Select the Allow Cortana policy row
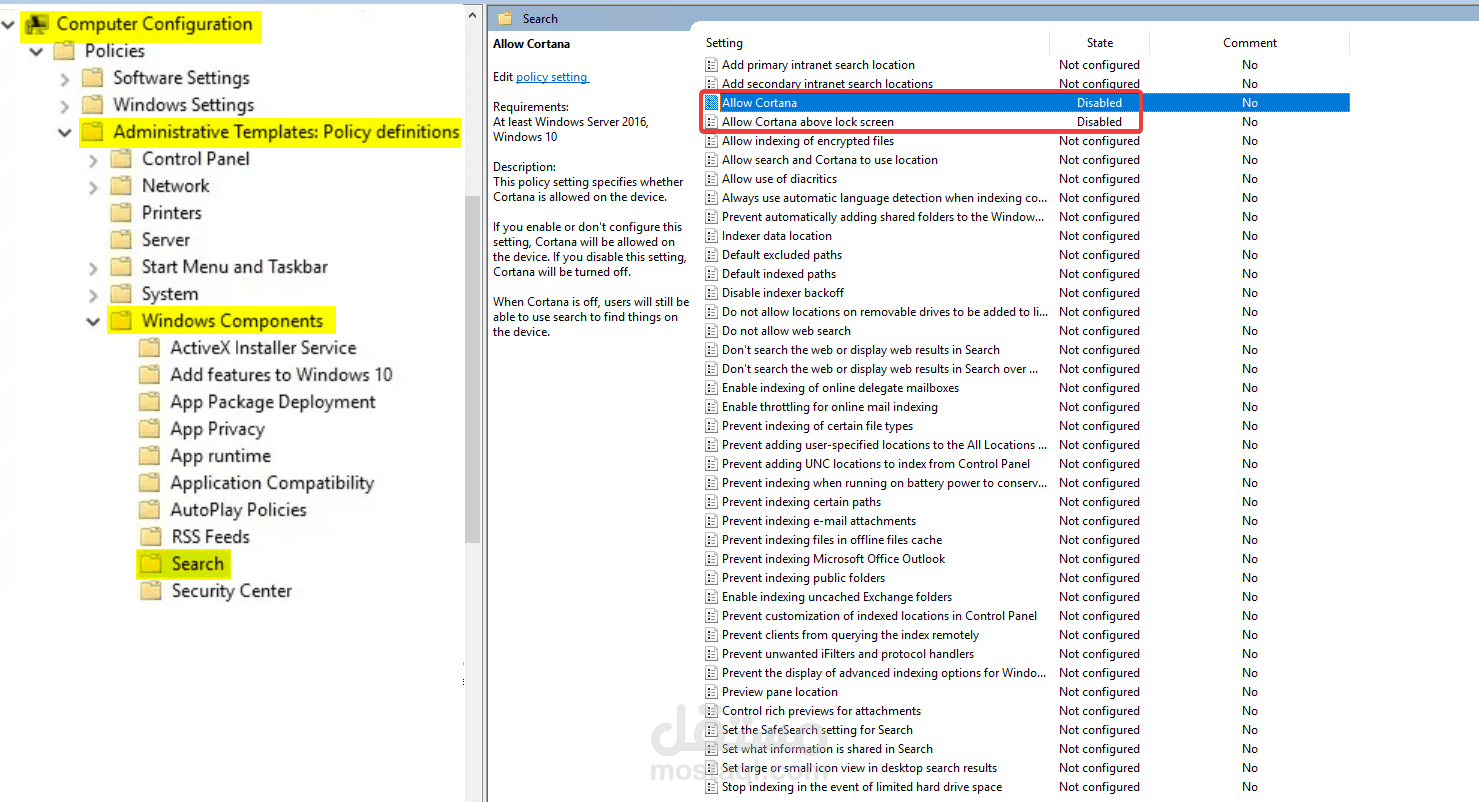 [1026, 103]
